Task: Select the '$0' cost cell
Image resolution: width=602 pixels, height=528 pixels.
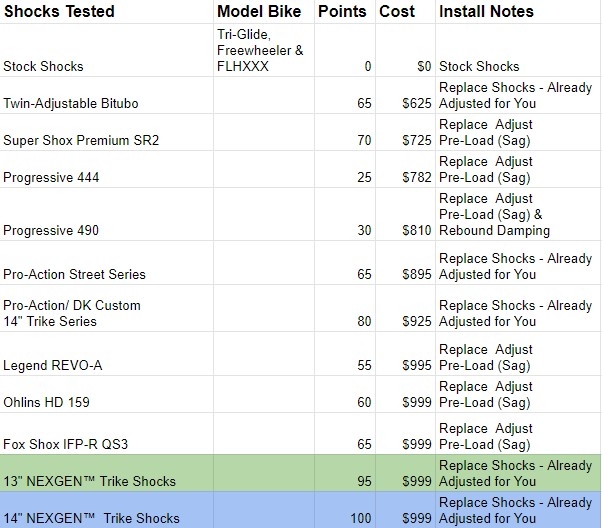Action: pyautogui.click(x=405, y=50)
